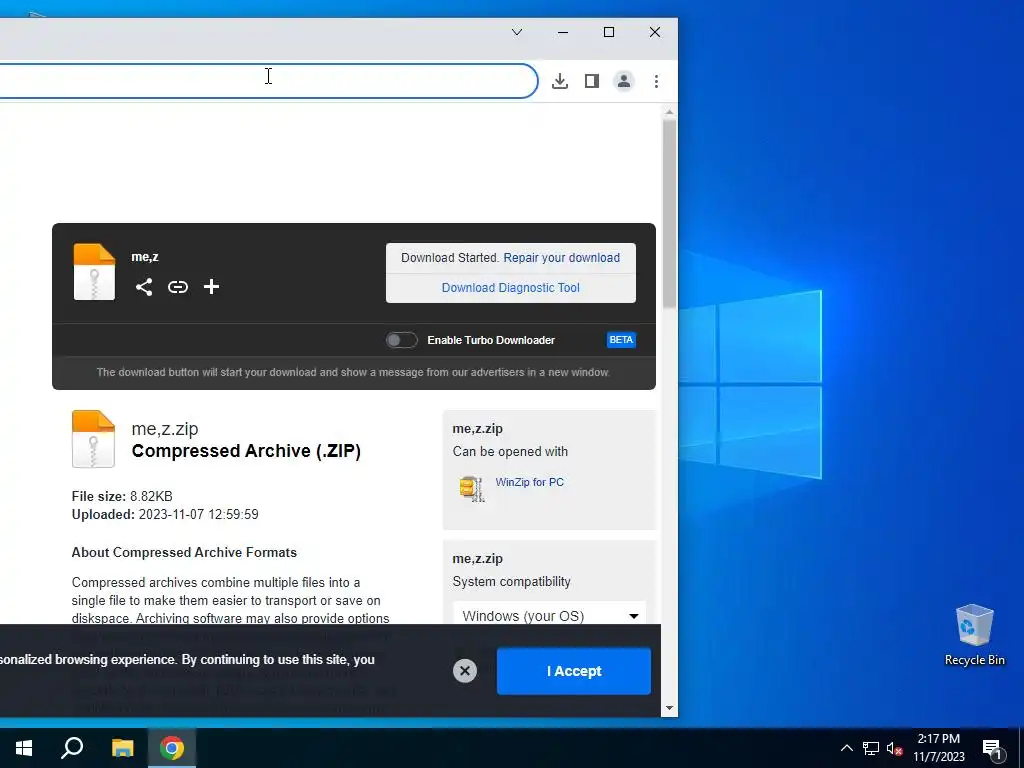This screenshot has height=768, width=1024.
Task: Click the Uploaded 2023-11-07 12:59:59 text
Action: (165, 515)
